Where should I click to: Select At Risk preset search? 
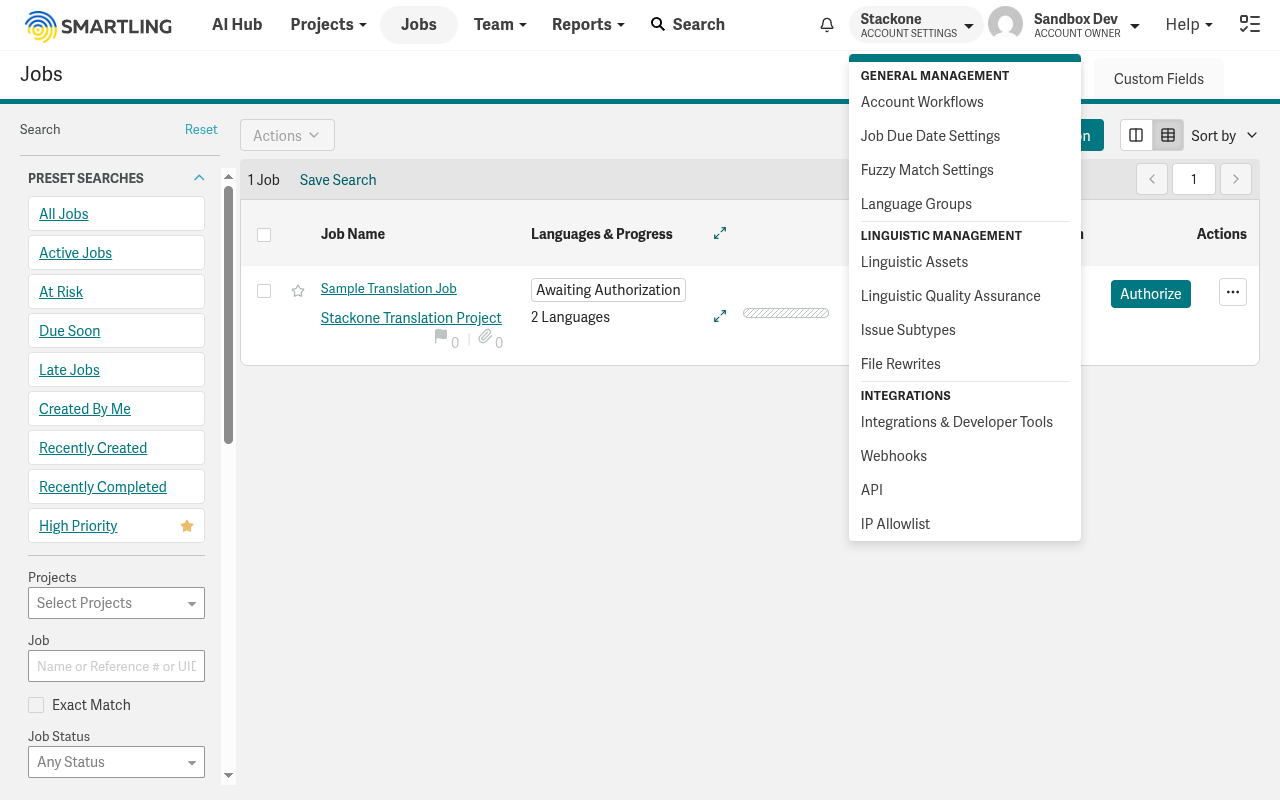(116, 292)
